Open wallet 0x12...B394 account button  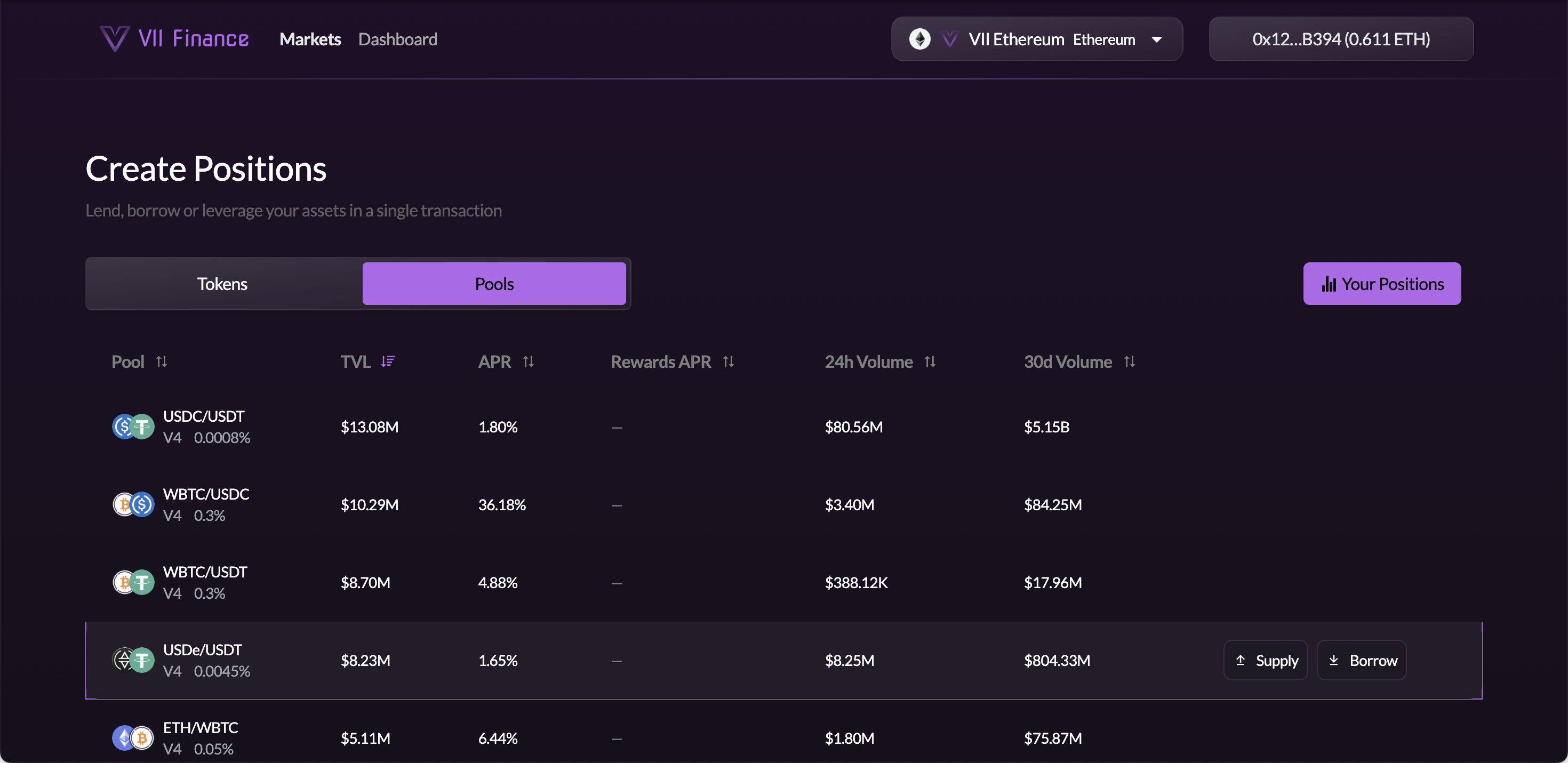click(x=1341, y=39)
